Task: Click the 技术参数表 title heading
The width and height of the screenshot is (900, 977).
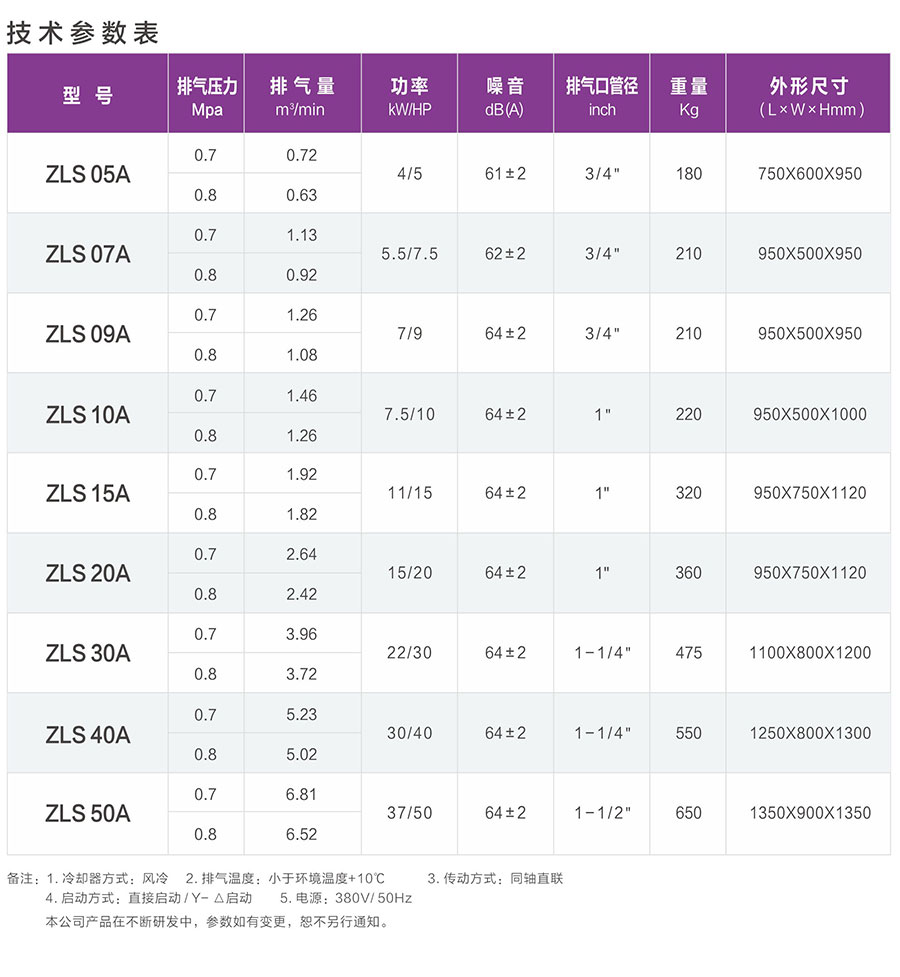Action: (83, 32)
